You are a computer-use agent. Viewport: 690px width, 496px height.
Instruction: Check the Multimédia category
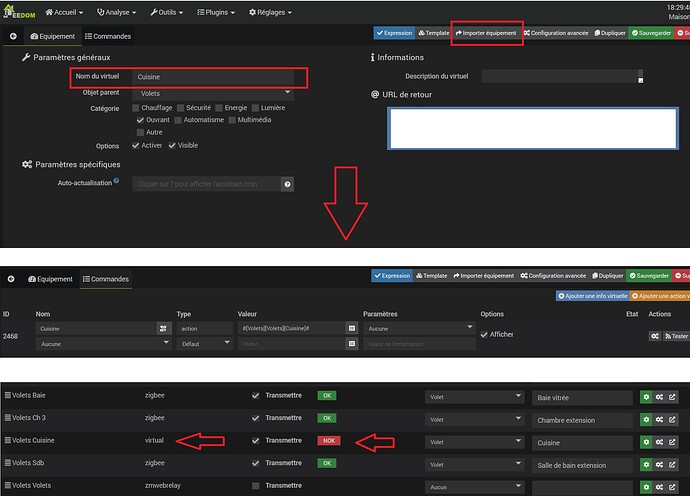[x=232, y=120]
